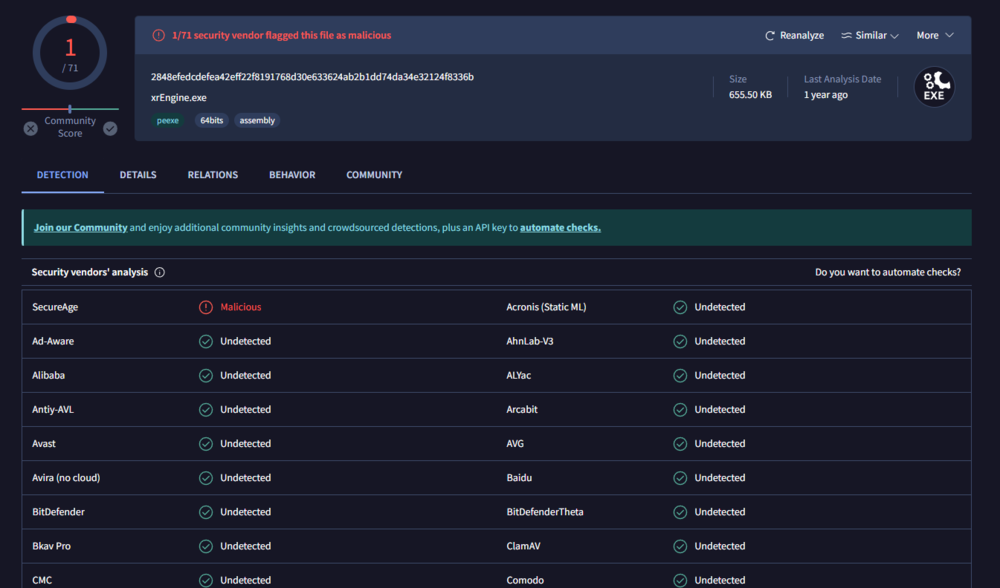Image resolution: width=1000 pixels, height=588 pixels.
Task: Click the Reanalyze refresh icon
Action: click(770, 35)
